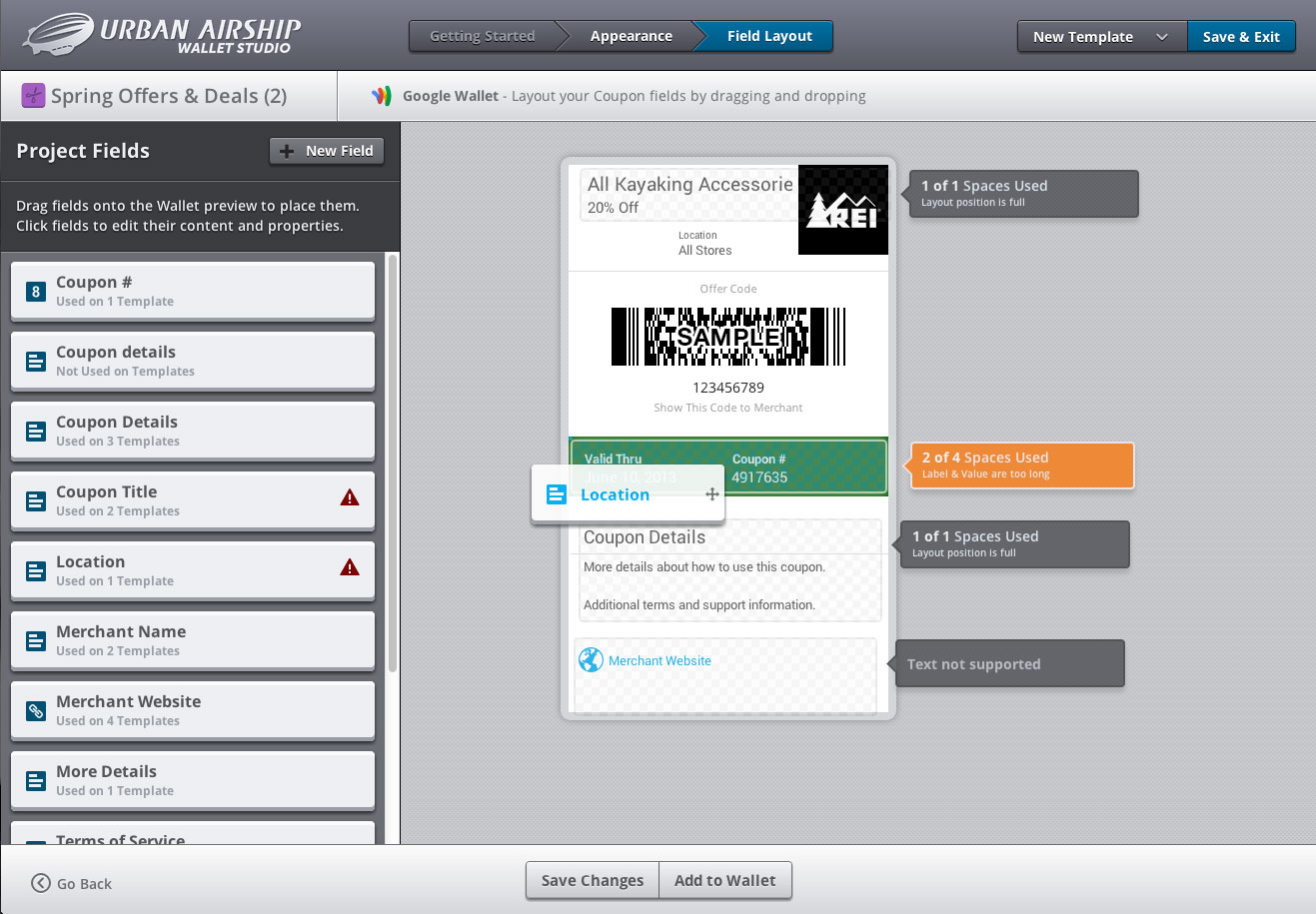The width and height of the screenshot is (1316, 914).
Task: Click the Go Back arrow icon
Action: pyautogui.click(x=41, y=883)
